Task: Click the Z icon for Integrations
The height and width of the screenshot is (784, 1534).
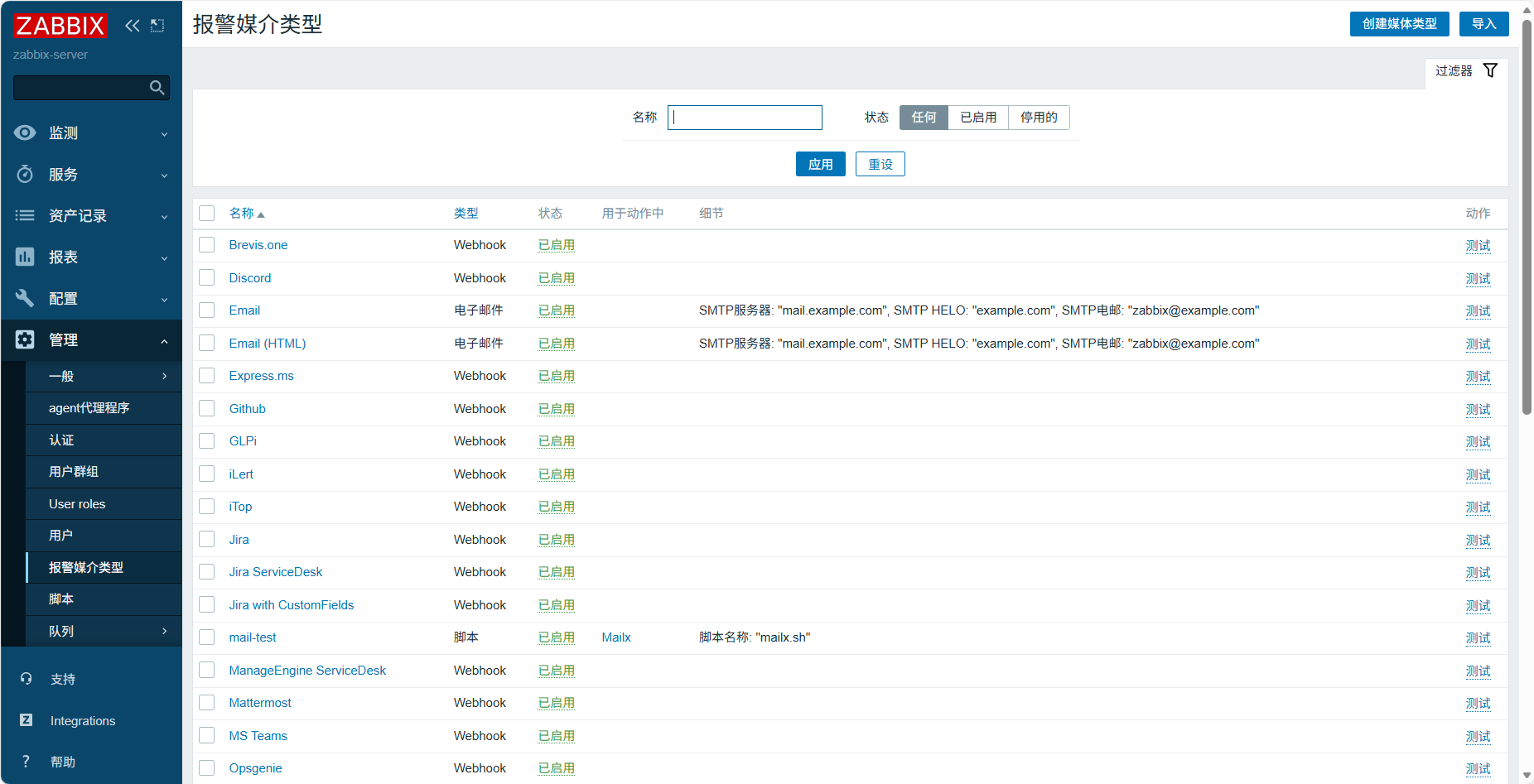Action: click(x=27, y=720)
